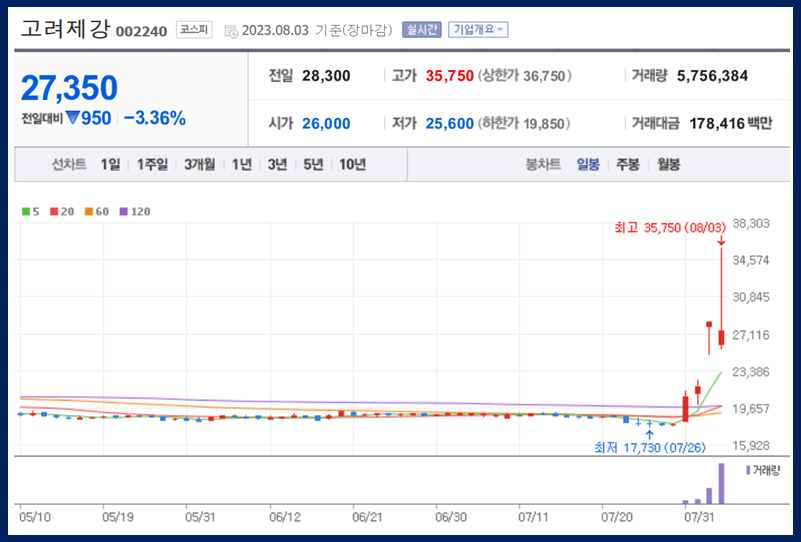Click the 15,928 price axis label
Screen dimensions: 801x542
[x=750, y=446]
